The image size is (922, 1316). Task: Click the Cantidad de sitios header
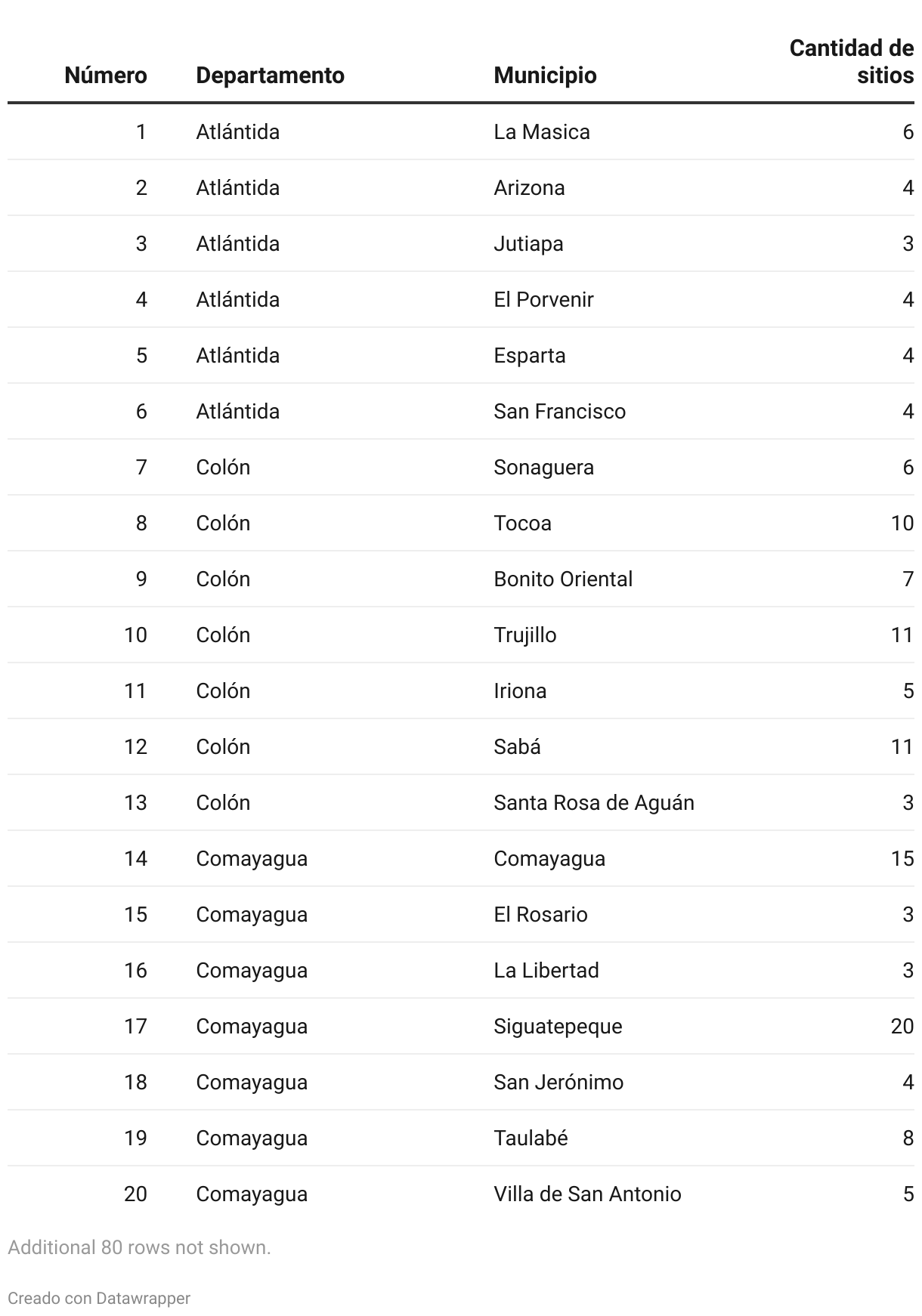point(852,62)
